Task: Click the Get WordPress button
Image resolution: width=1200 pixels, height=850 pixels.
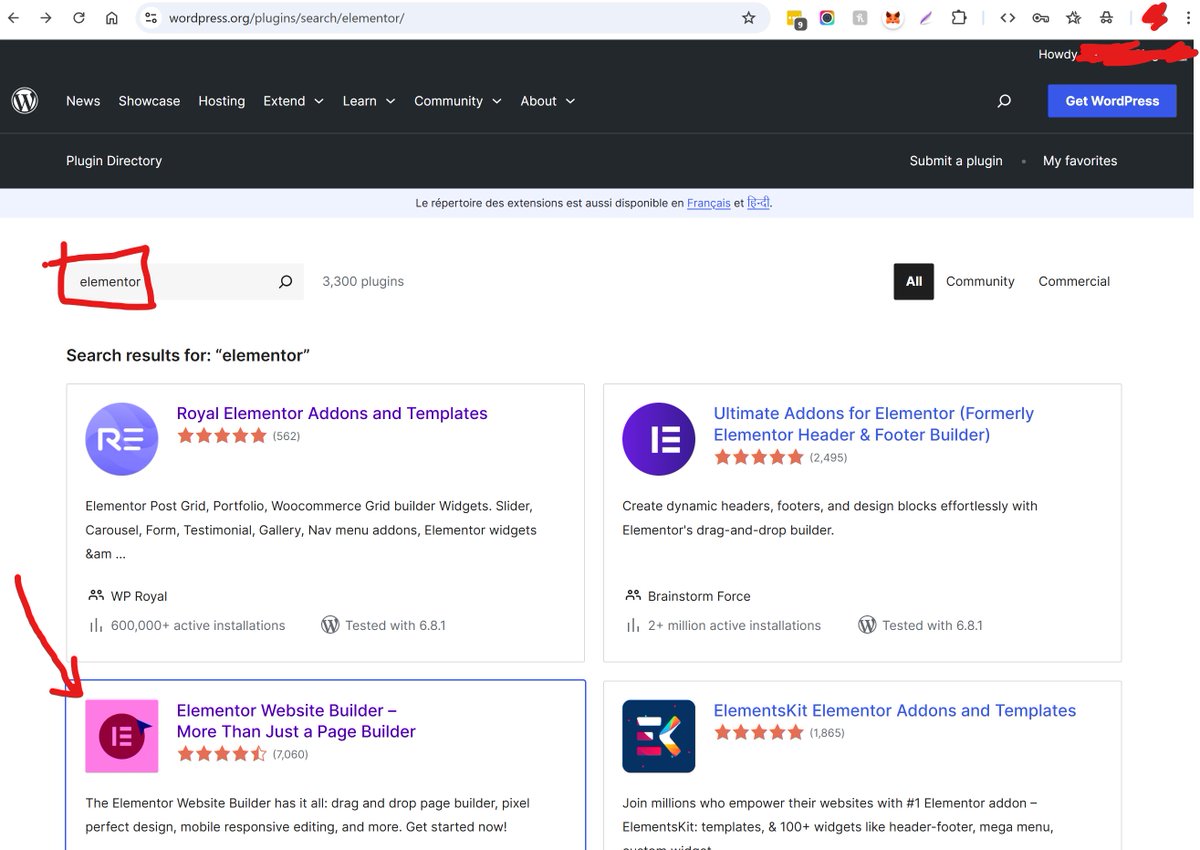Action: (x=1112, y=101)
